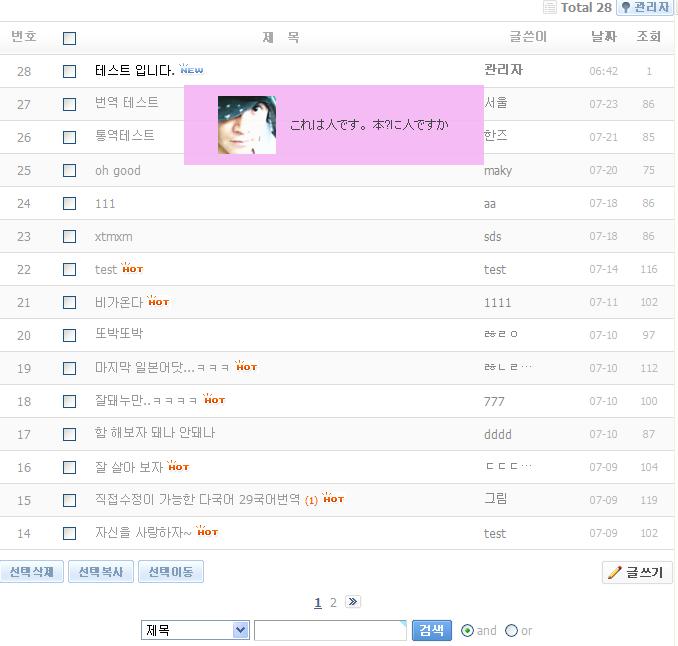The height and width of the screenshot is (646, 678).
Task: Check the box for post 15
Action: coord(69,500)
